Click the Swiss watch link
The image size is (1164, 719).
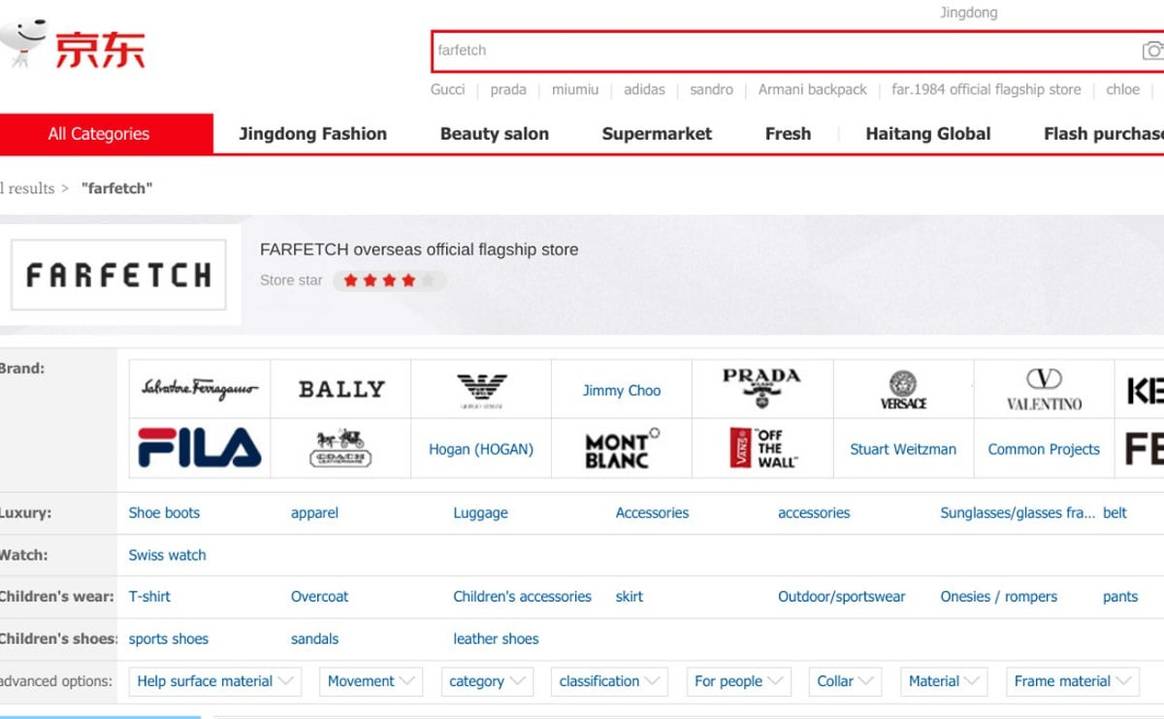tap(167, 555)
